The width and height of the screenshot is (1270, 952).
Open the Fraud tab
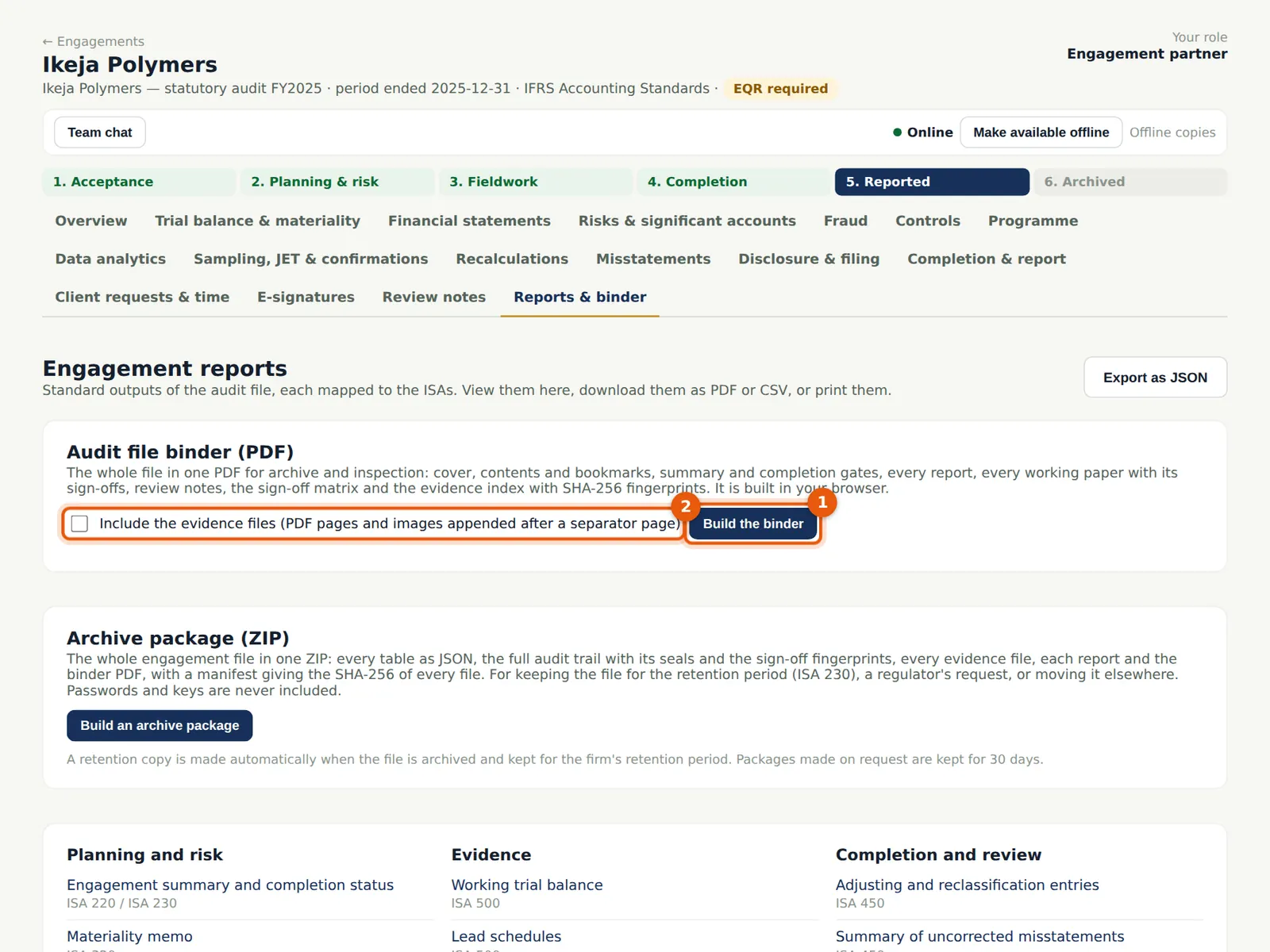click(x=845, y=221)
